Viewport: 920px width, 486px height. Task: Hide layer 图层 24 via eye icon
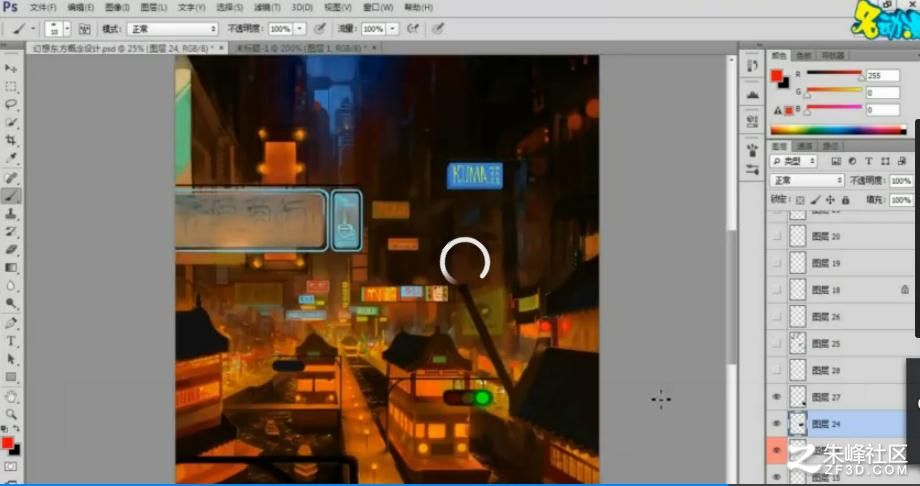777,423
